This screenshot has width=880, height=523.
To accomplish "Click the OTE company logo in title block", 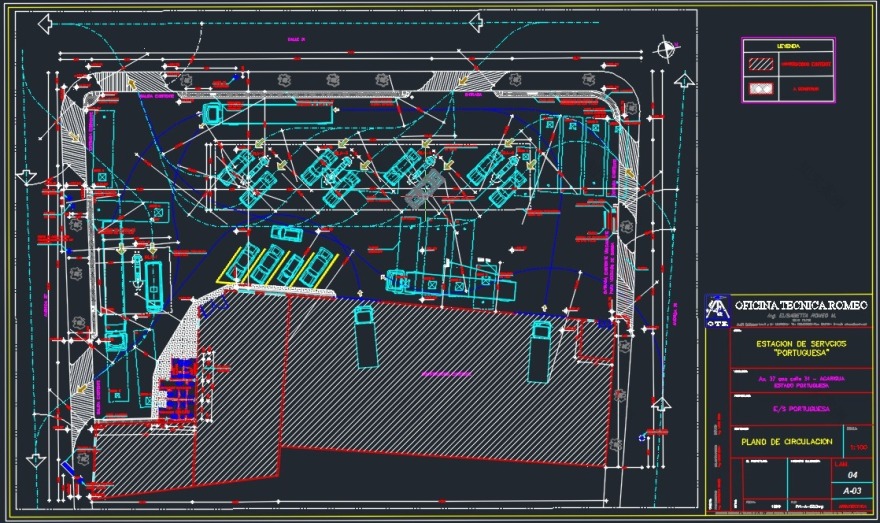I will click(x=717, y=310).
